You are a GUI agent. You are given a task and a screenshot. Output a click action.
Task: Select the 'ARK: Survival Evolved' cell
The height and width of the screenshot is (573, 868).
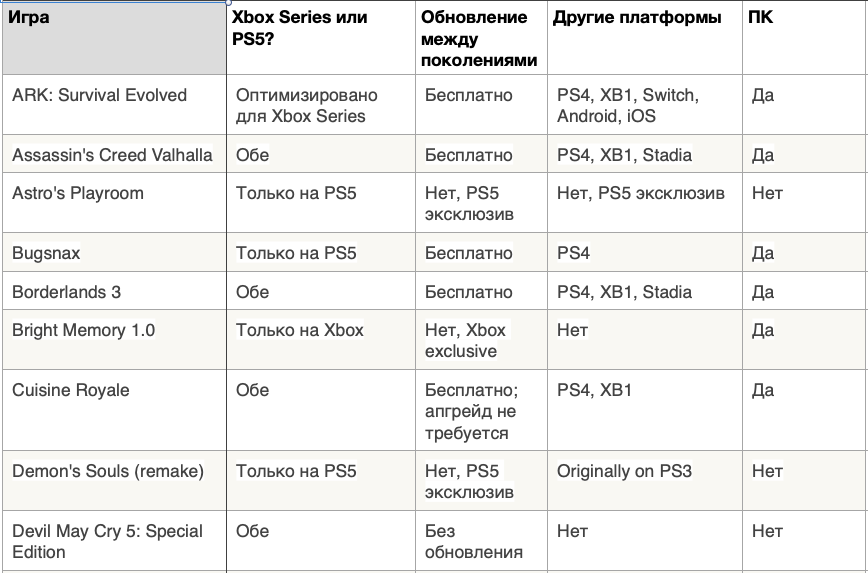[x=100, y=95]
